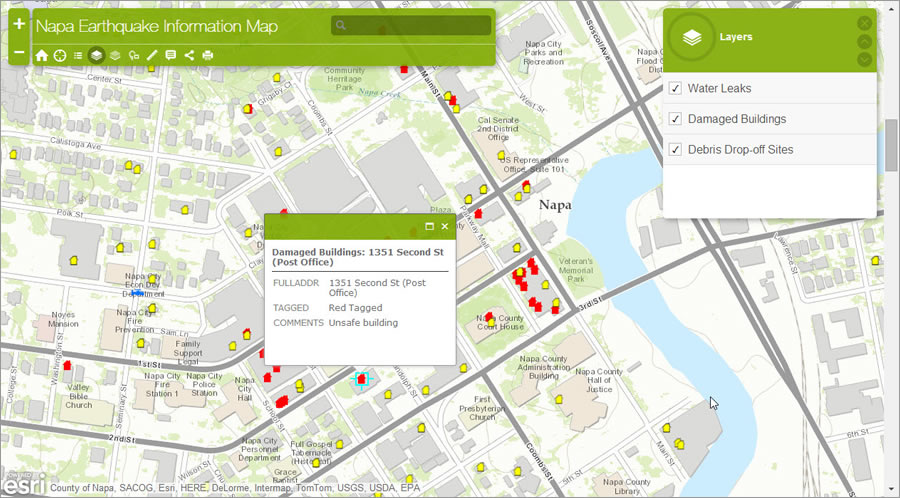Return to the default map extent (home icon)
The height and width of the screenshot is (498, 900).
tap(41, 55)
